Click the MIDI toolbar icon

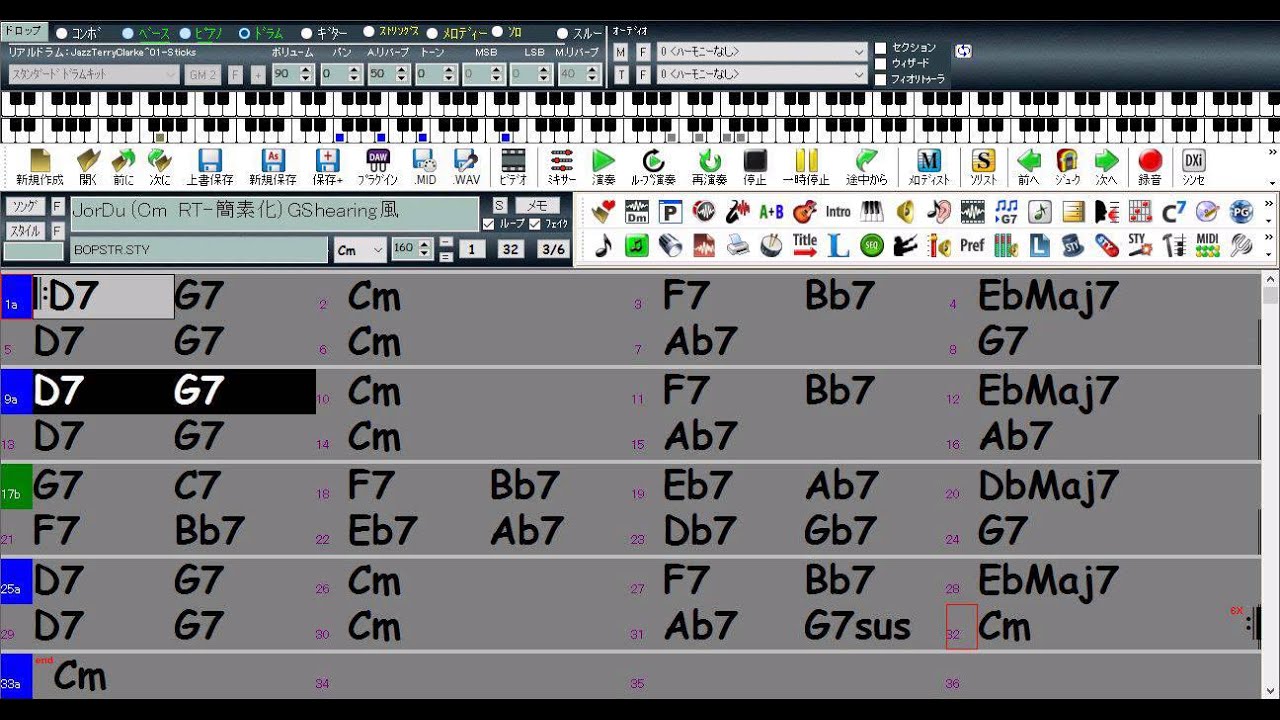click(1207, 245)
